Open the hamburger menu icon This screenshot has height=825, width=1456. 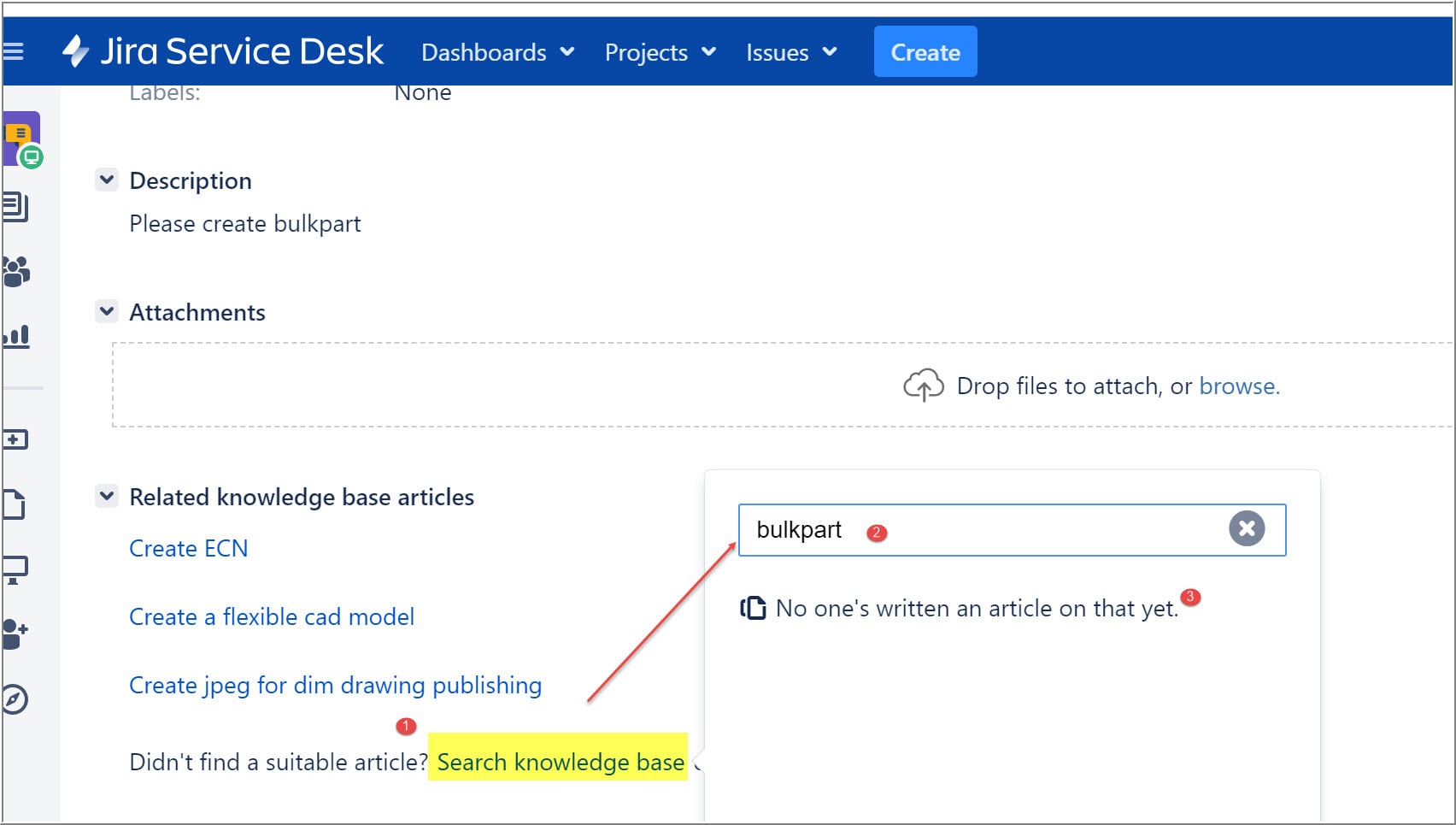pos(13,52)
